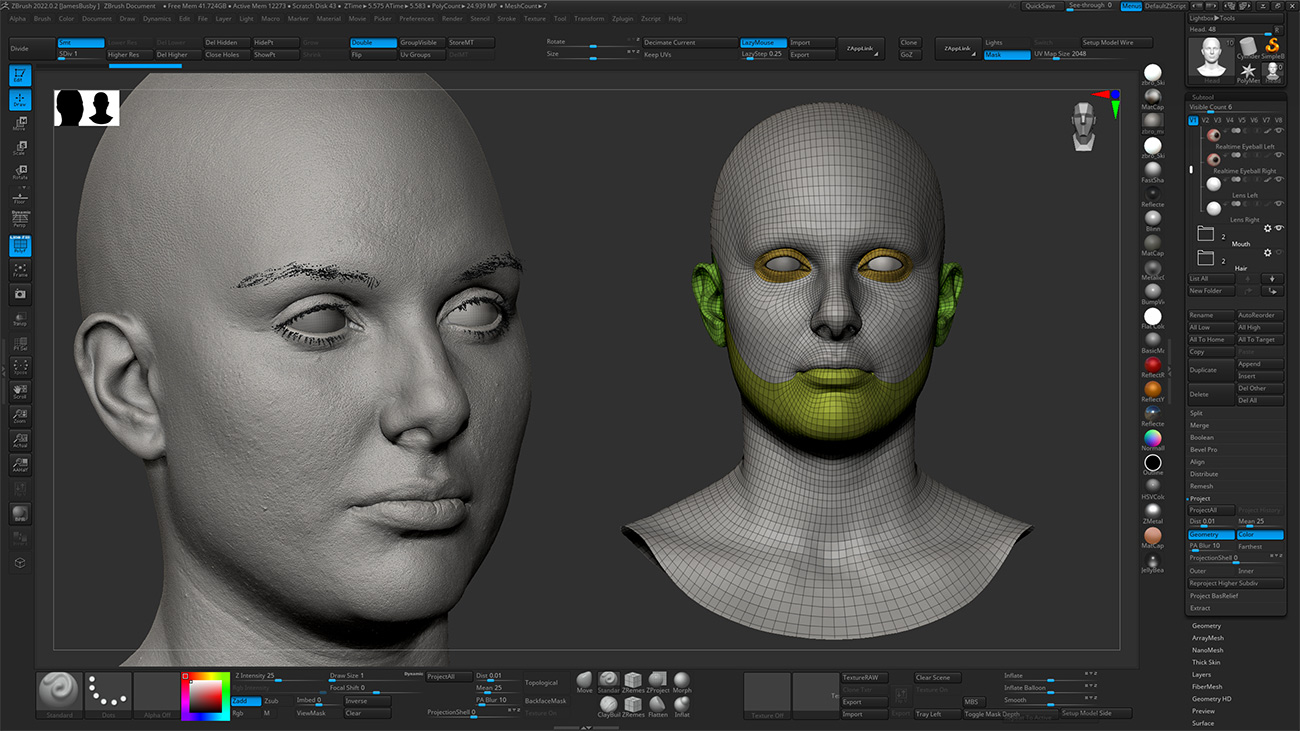The width and height of the screenshot is (1300, 731).
Task: Click the MatCap material sphere icon
Action: 1152,97
